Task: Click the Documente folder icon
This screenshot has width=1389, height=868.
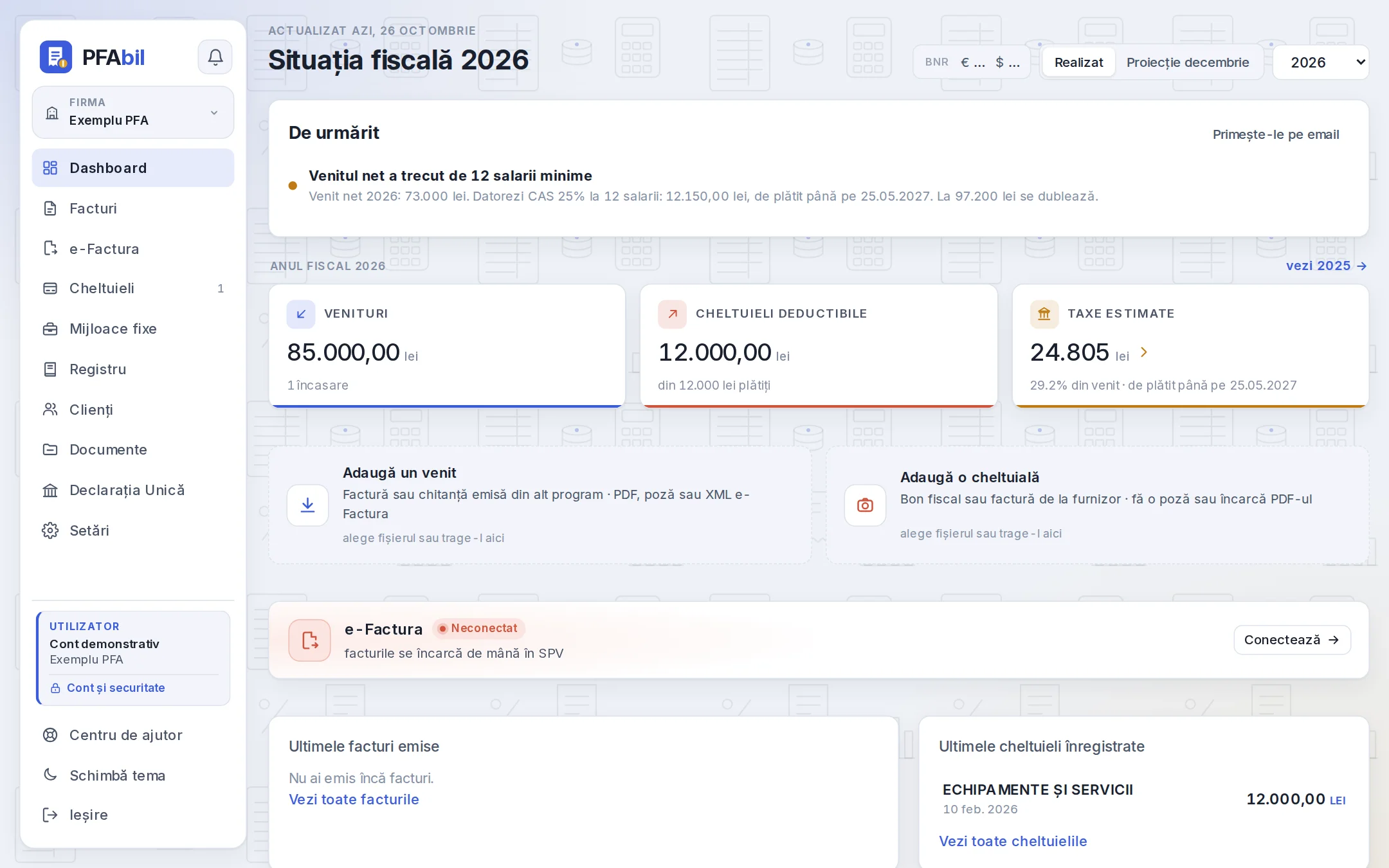Action: pos(50,449)
